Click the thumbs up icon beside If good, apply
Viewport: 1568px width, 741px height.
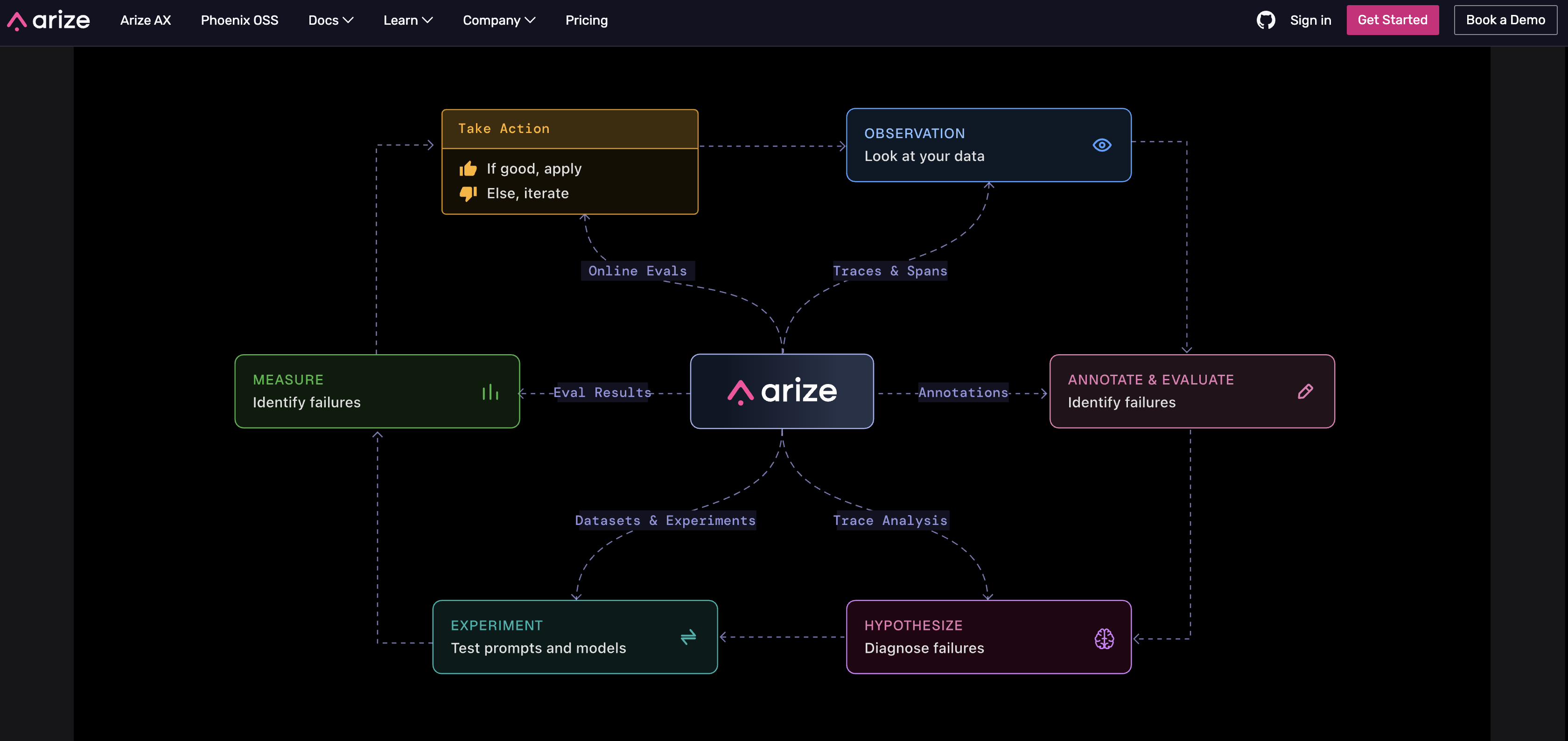click(x=468, y=168)
